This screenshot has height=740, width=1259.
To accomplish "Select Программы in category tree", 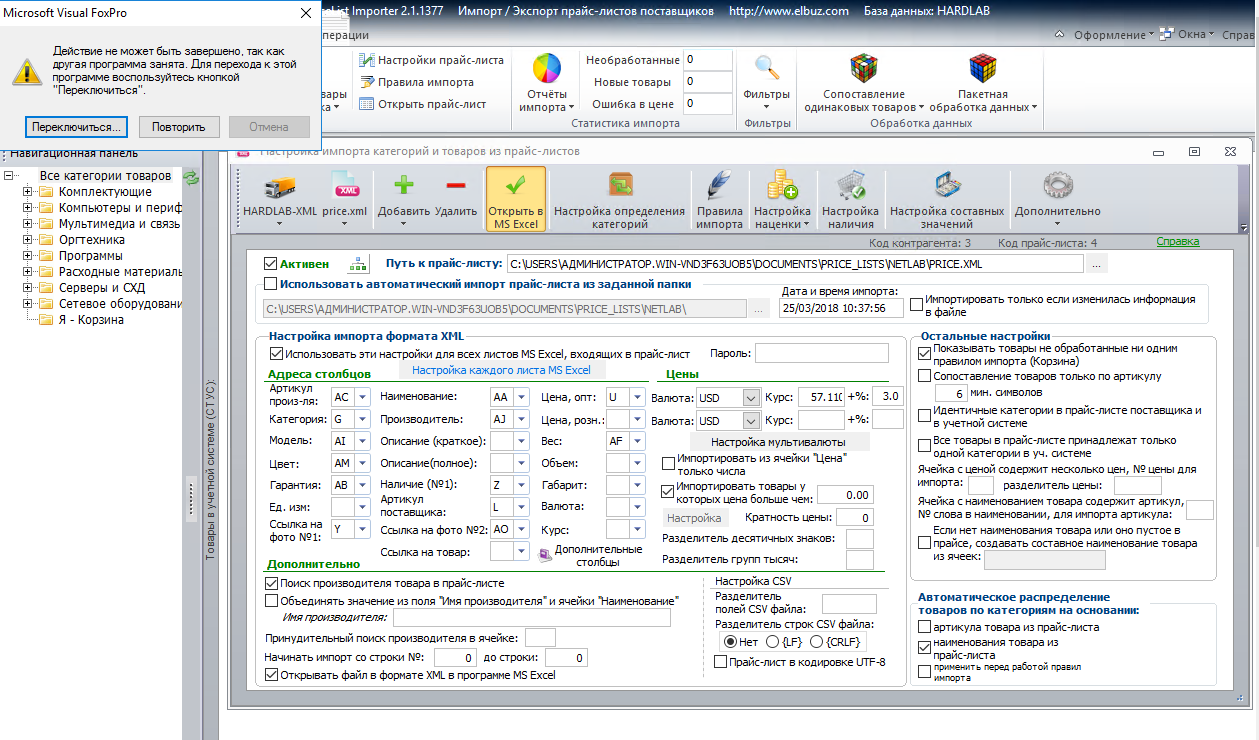I will click(x=91, y=256).
